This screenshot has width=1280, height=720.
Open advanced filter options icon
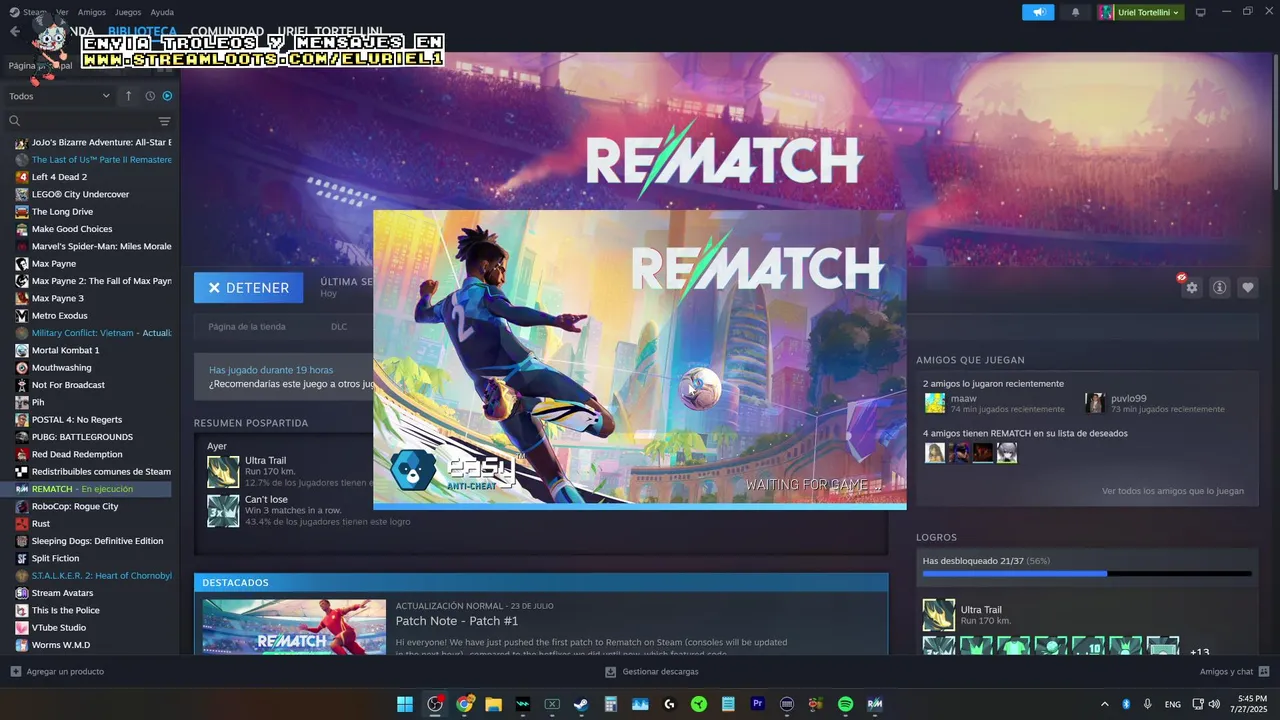point(165,121)
